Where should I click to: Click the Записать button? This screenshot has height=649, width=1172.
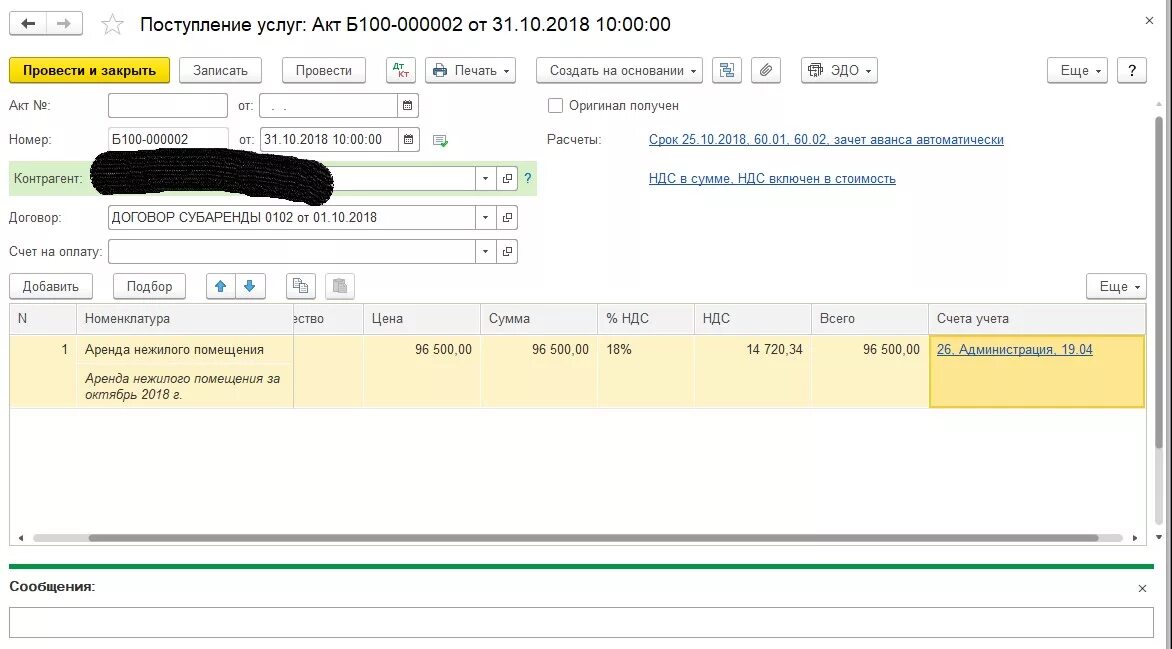pos(220,70)
